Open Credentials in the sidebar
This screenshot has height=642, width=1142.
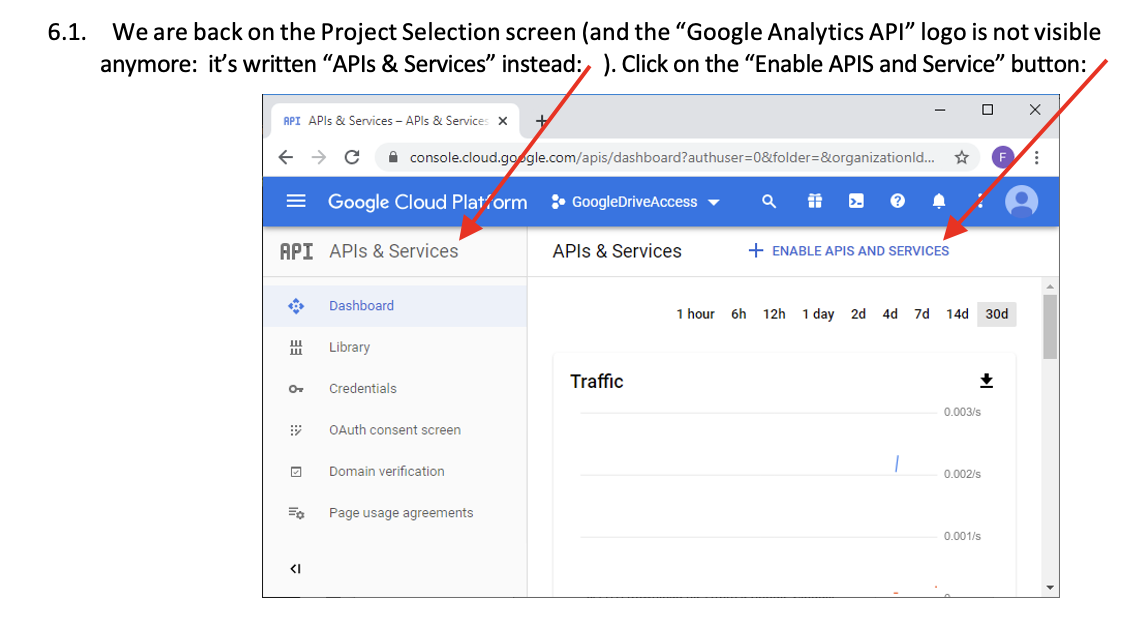pos(362,388)
